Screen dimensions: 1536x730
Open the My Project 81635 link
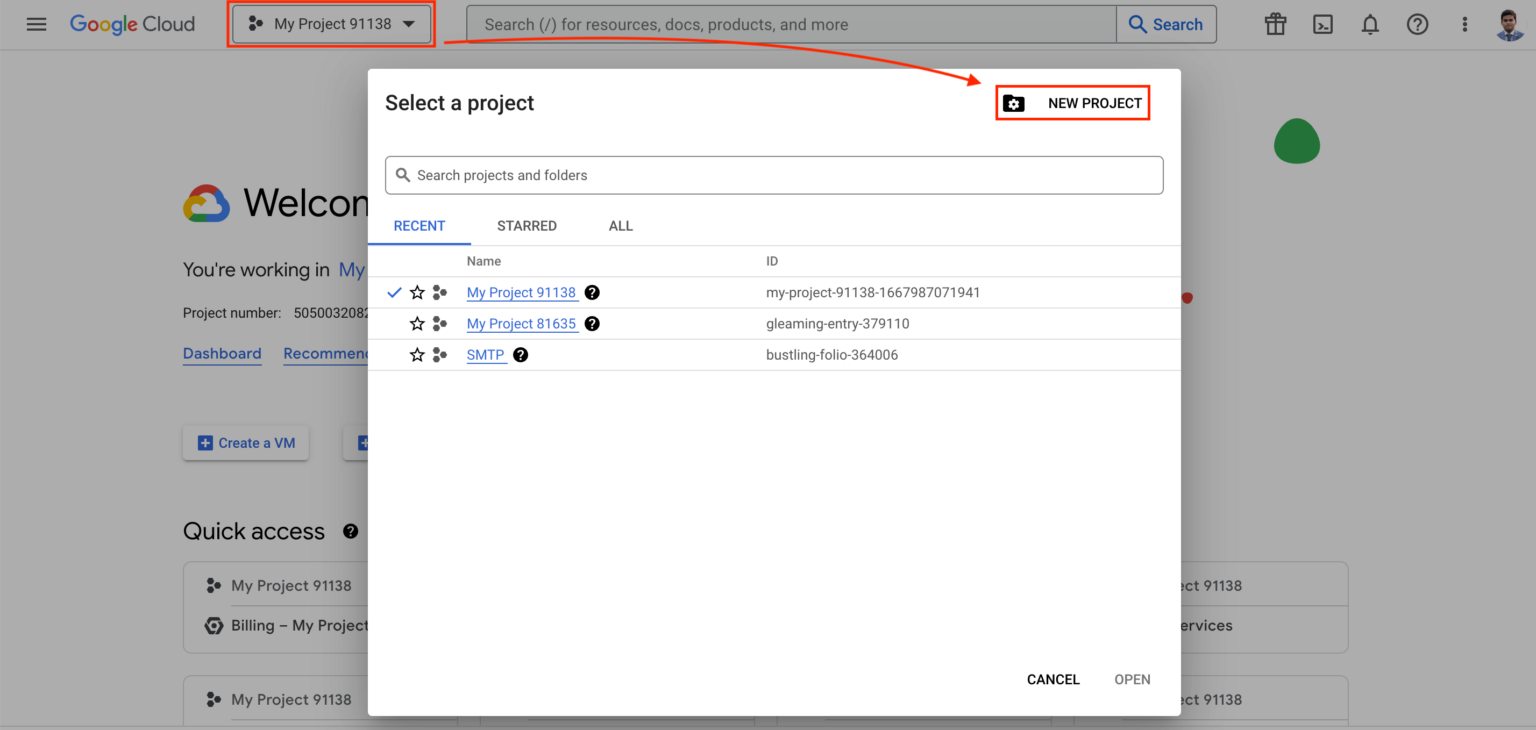[520, 323]
